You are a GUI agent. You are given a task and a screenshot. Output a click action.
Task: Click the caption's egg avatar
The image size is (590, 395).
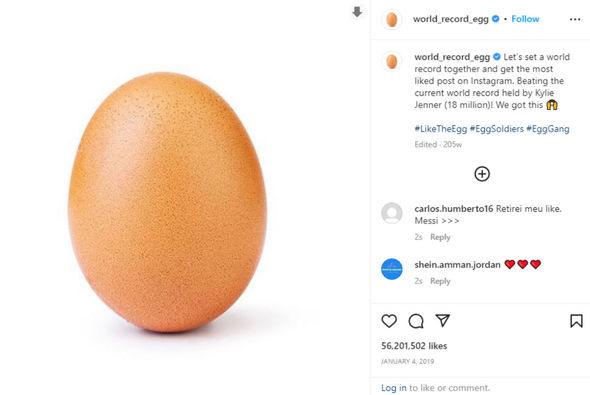392,61
